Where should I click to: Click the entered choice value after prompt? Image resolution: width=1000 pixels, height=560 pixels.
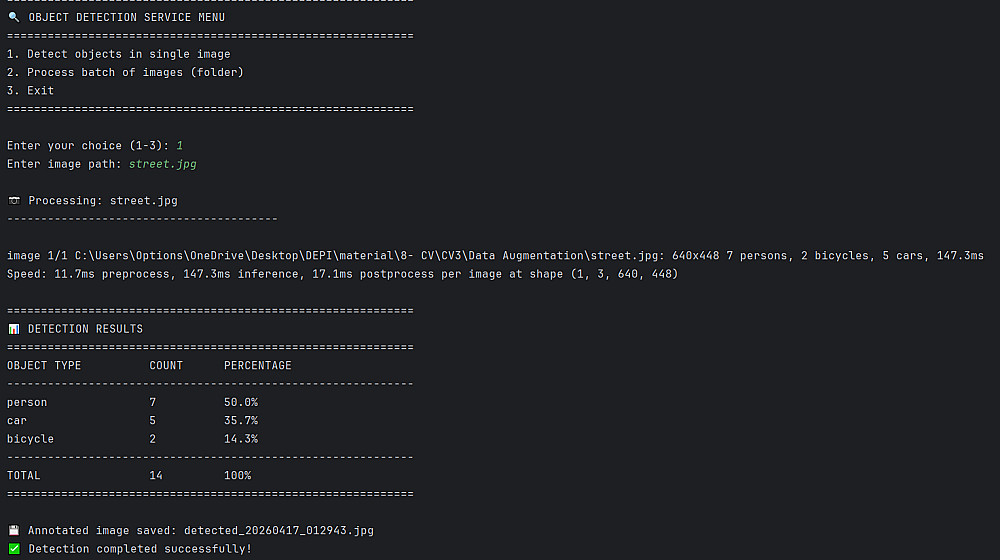pyautogui.click(x=179, y=146)
